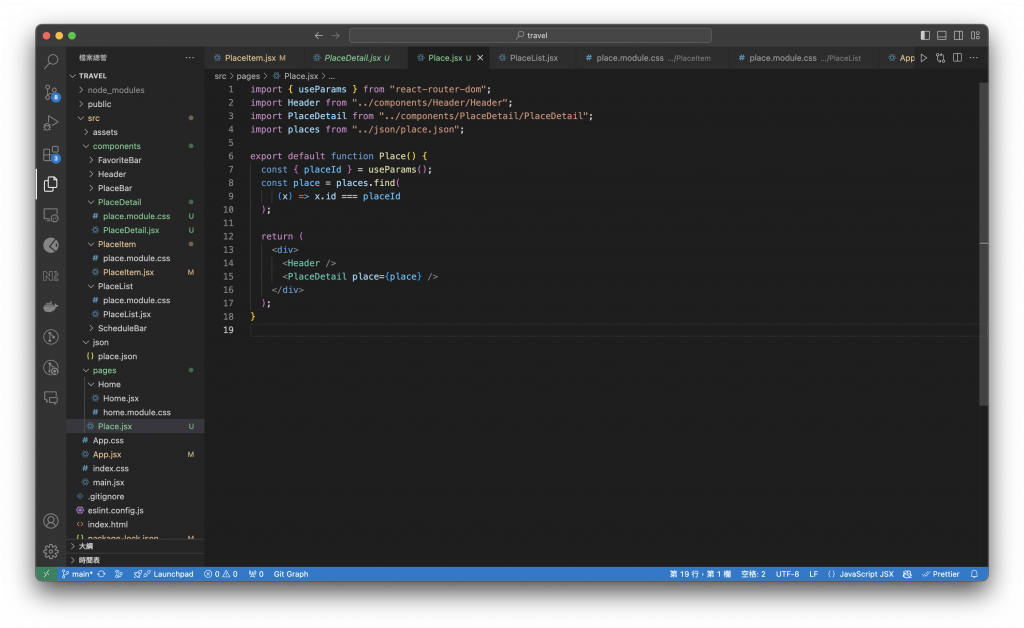Collapse the src folder
The width and height of the screenshot is (1024, 628).
click(135, 118)
